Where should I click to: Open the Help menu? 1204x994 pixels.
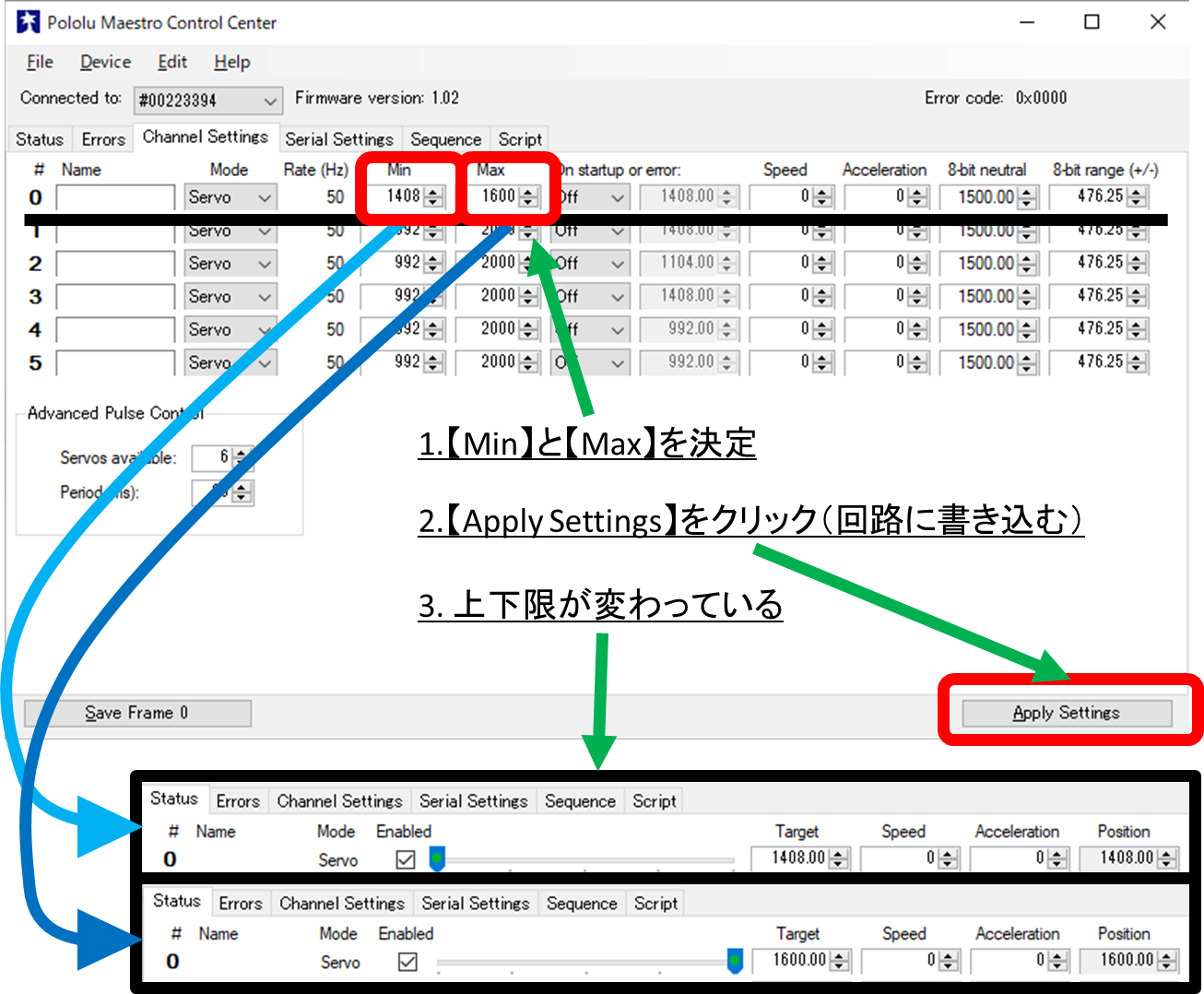pos(232,62)
